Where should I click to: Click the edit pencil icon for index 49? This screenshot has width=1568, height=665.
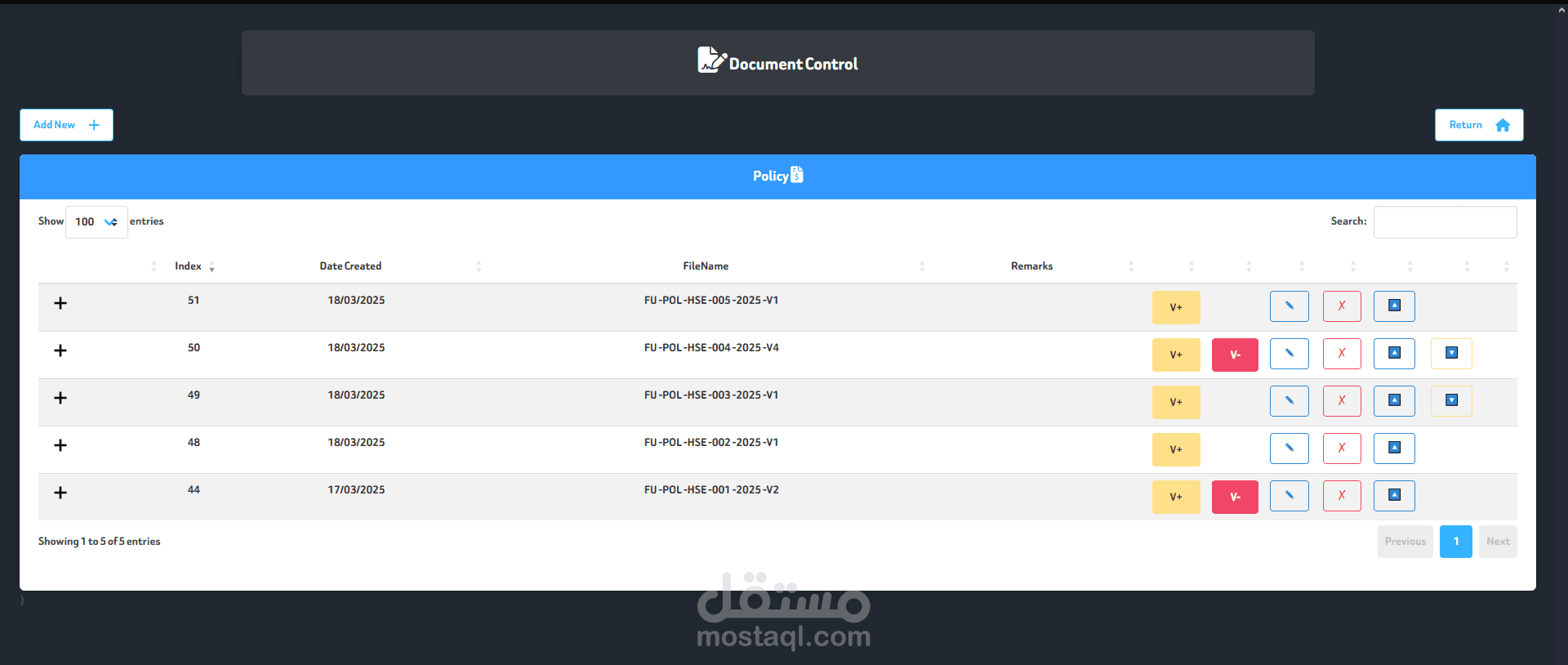tap(1289, 401)
